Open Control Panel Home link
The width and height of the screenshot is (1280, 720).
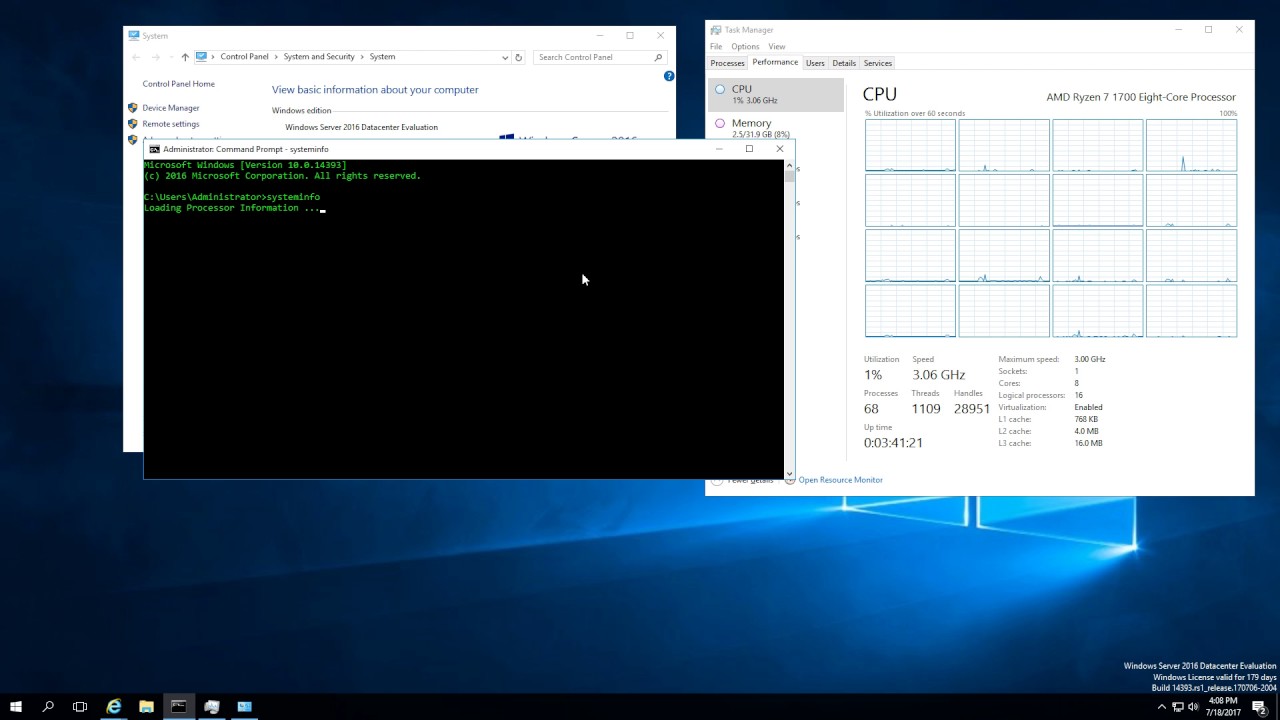[178, 84]
